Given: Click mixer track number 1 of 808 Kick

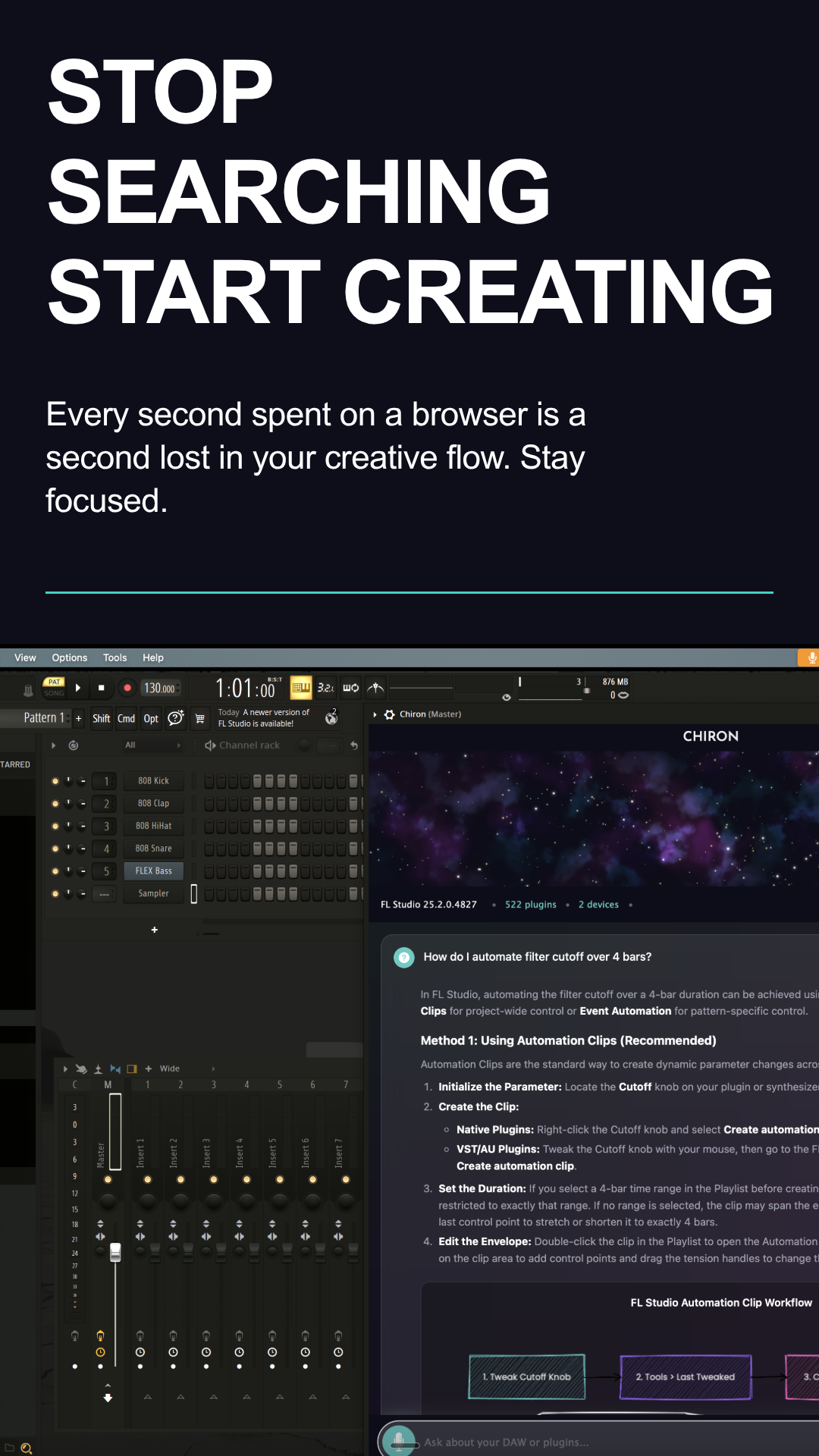Looking at the screenshot, I should coord(105,781).
